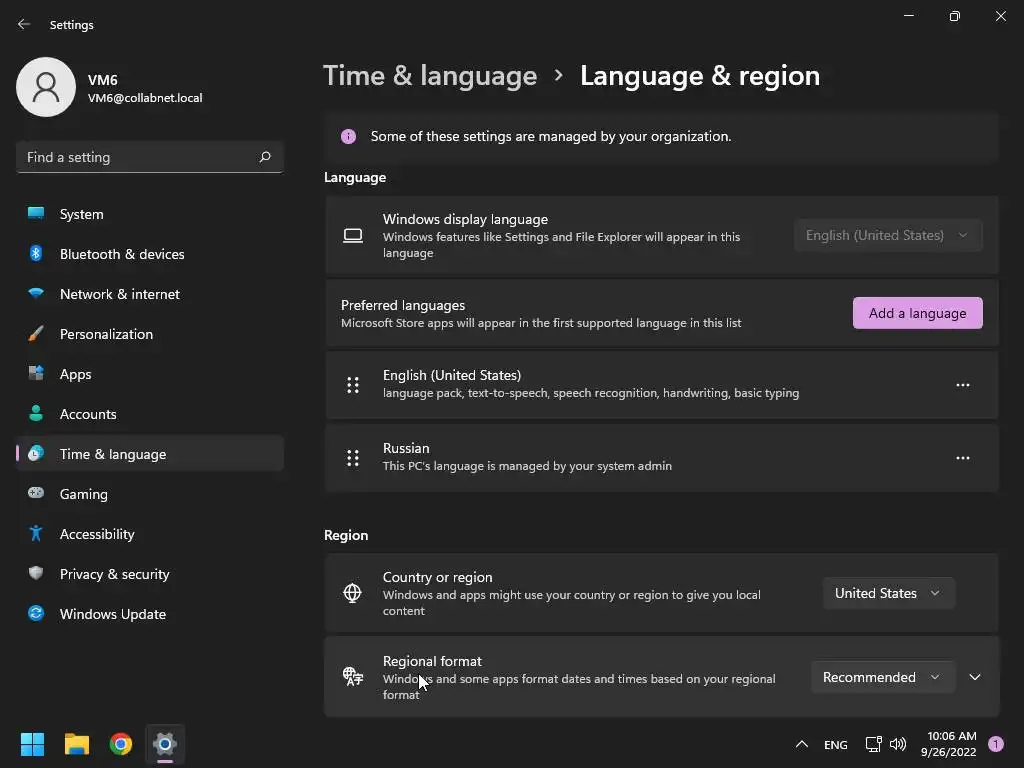Click the network tray icon
The width and height of the screenshot is (1024, 768).
point(873,744)
